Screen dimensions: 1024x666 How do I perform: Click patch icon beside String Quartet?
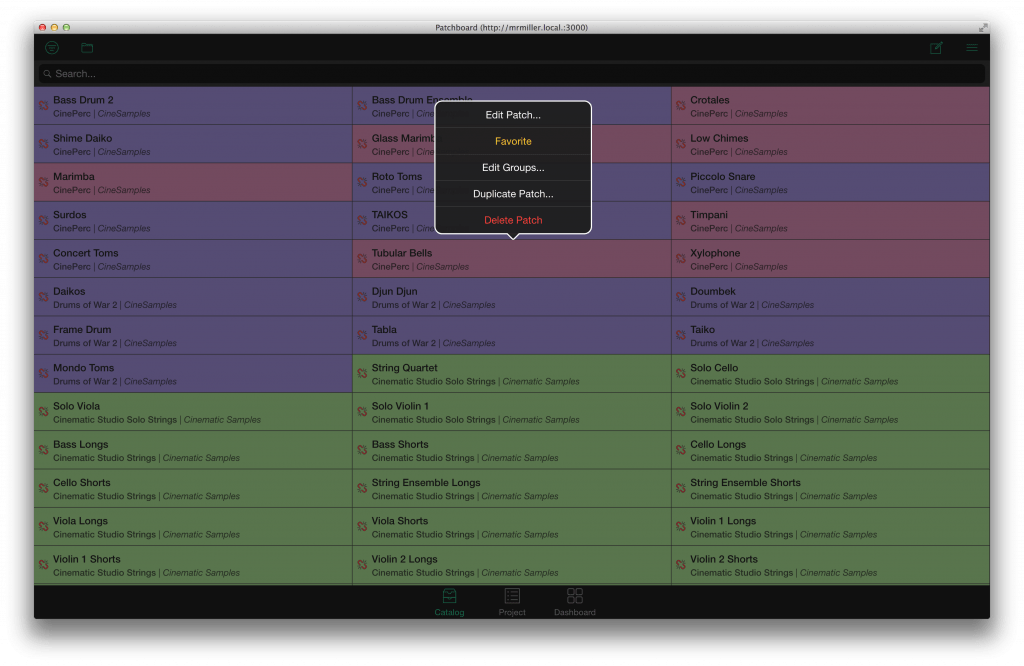[362, 373]
